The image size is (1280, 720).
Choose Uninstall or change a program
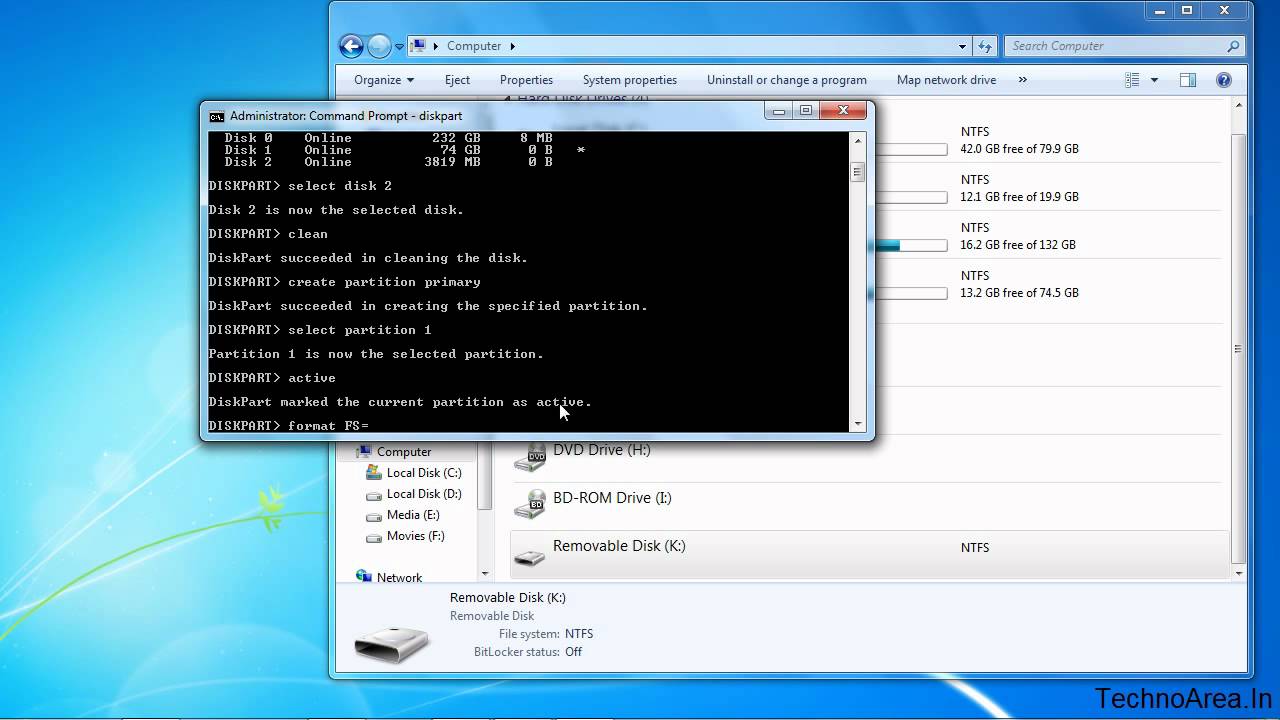point(787,80)
